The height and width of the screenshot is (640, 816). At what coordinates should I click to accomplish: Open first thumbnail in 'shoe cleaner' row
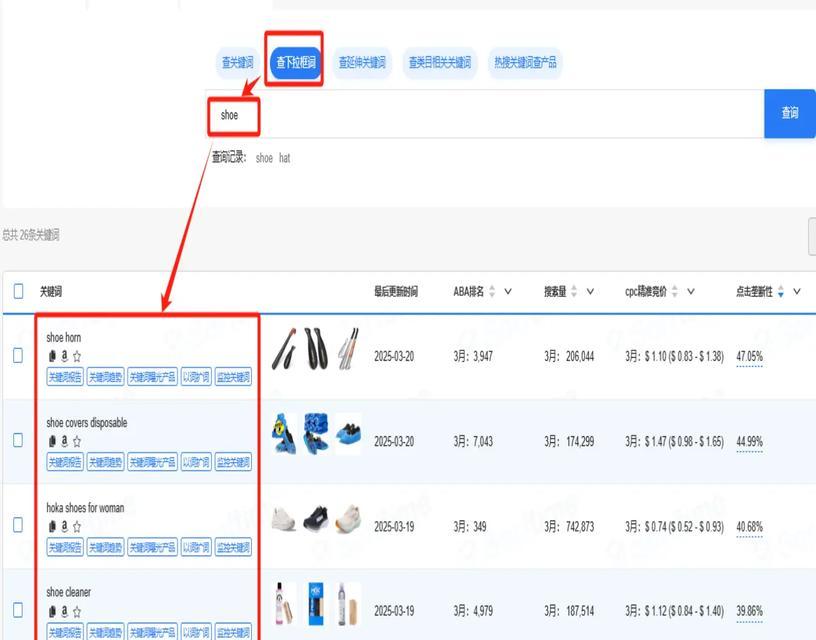(284, 604)
